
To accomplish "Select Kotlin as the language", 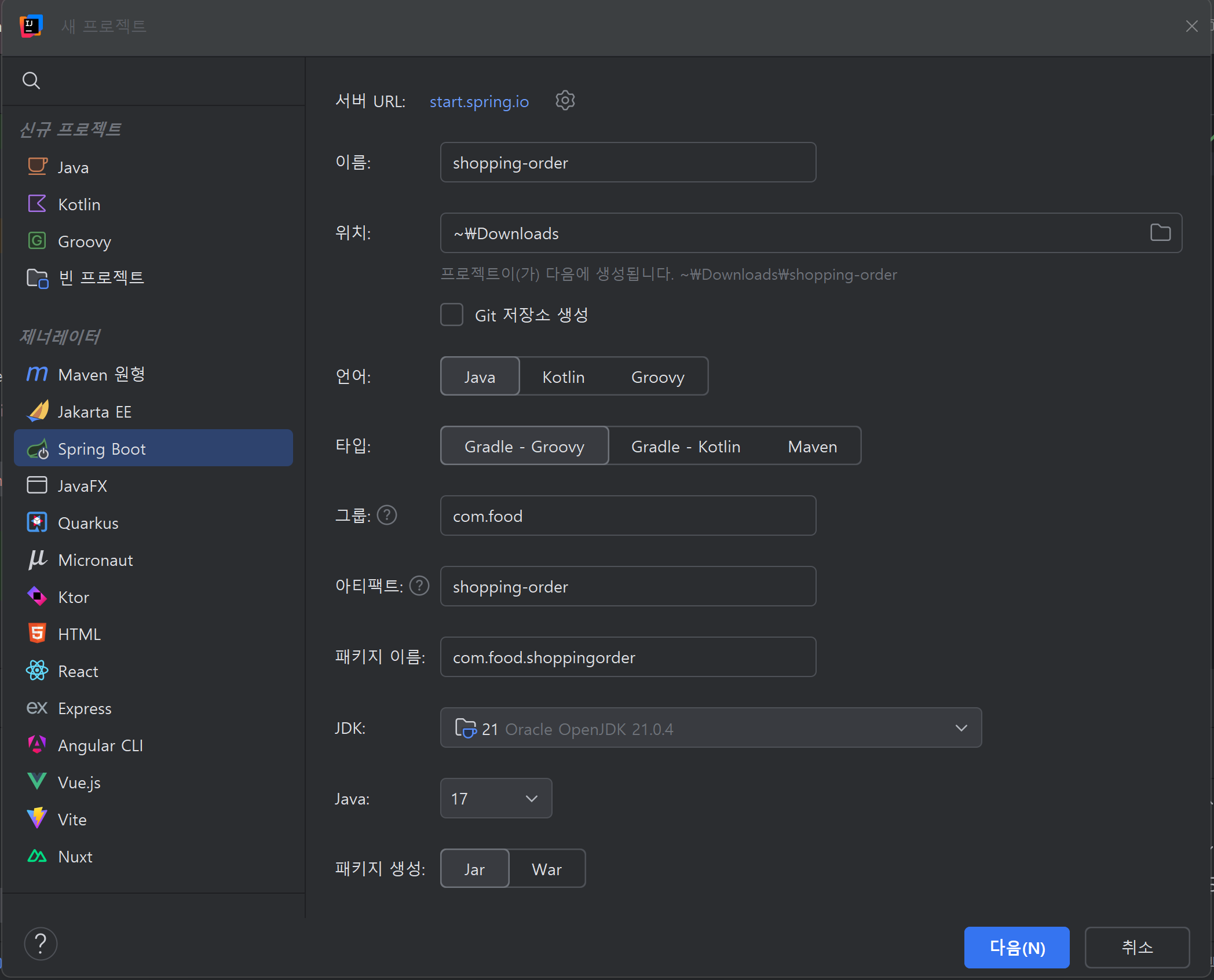I will 563,377.
